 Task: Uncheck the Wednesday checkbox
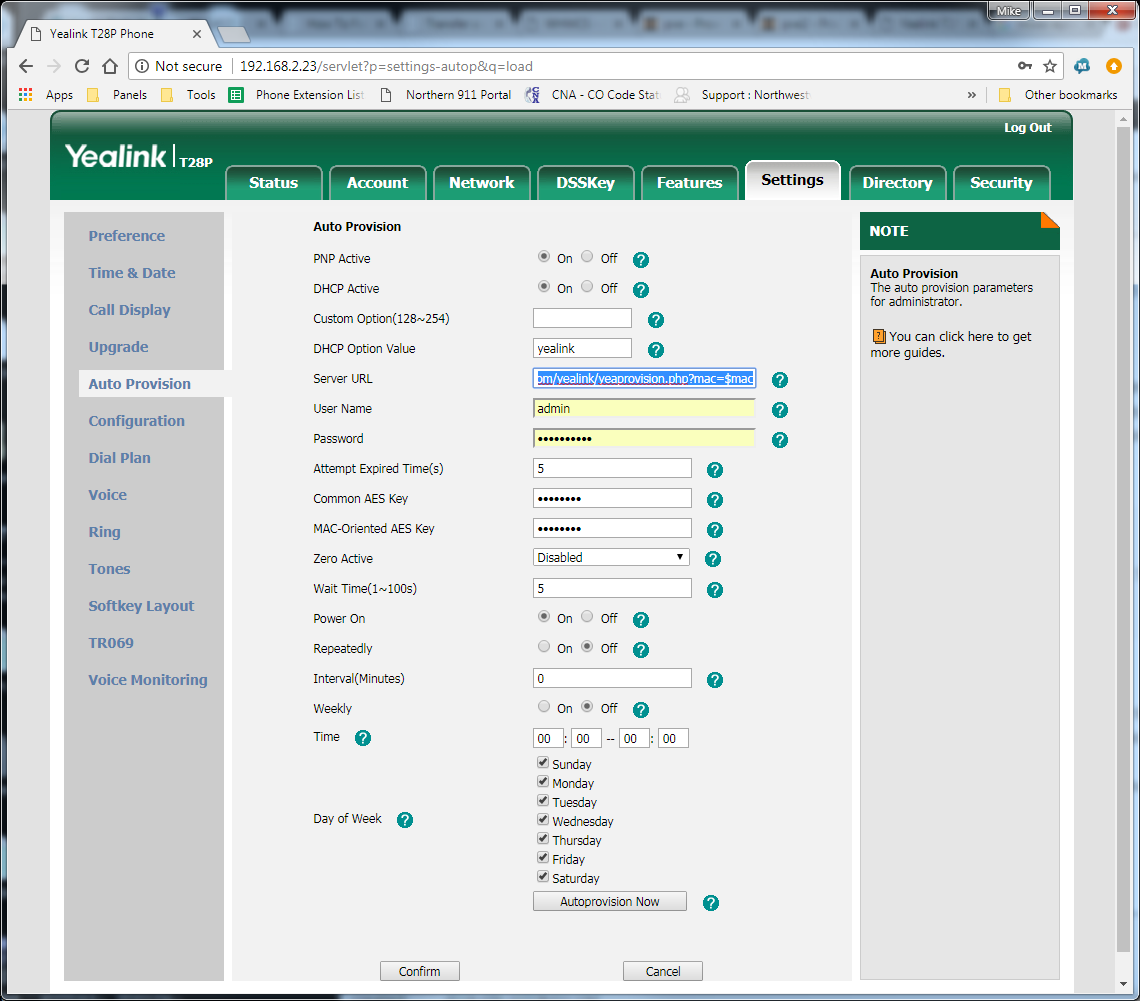[543, 819]
